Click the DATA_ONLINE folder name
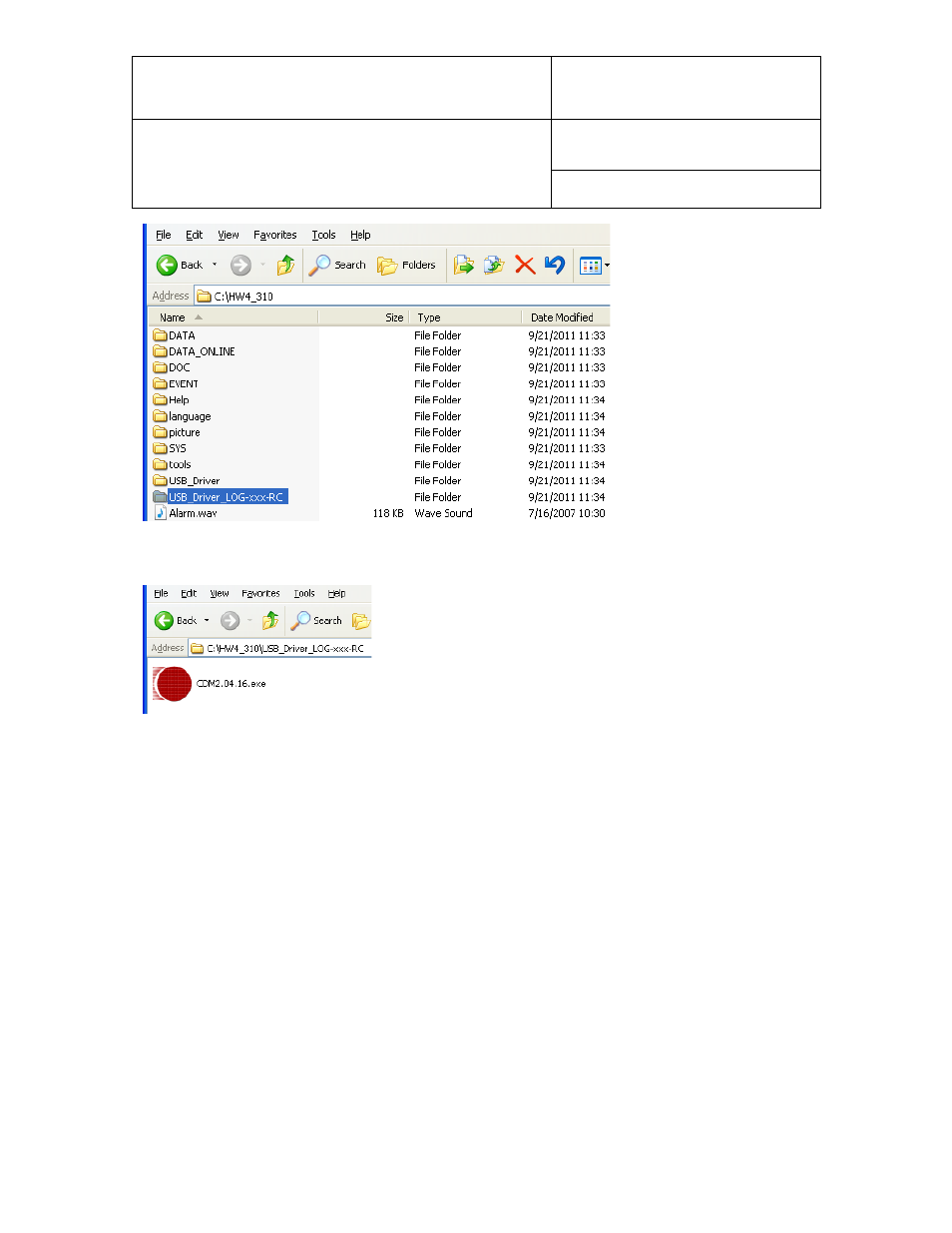952x1233 pixels. (202, 351)
